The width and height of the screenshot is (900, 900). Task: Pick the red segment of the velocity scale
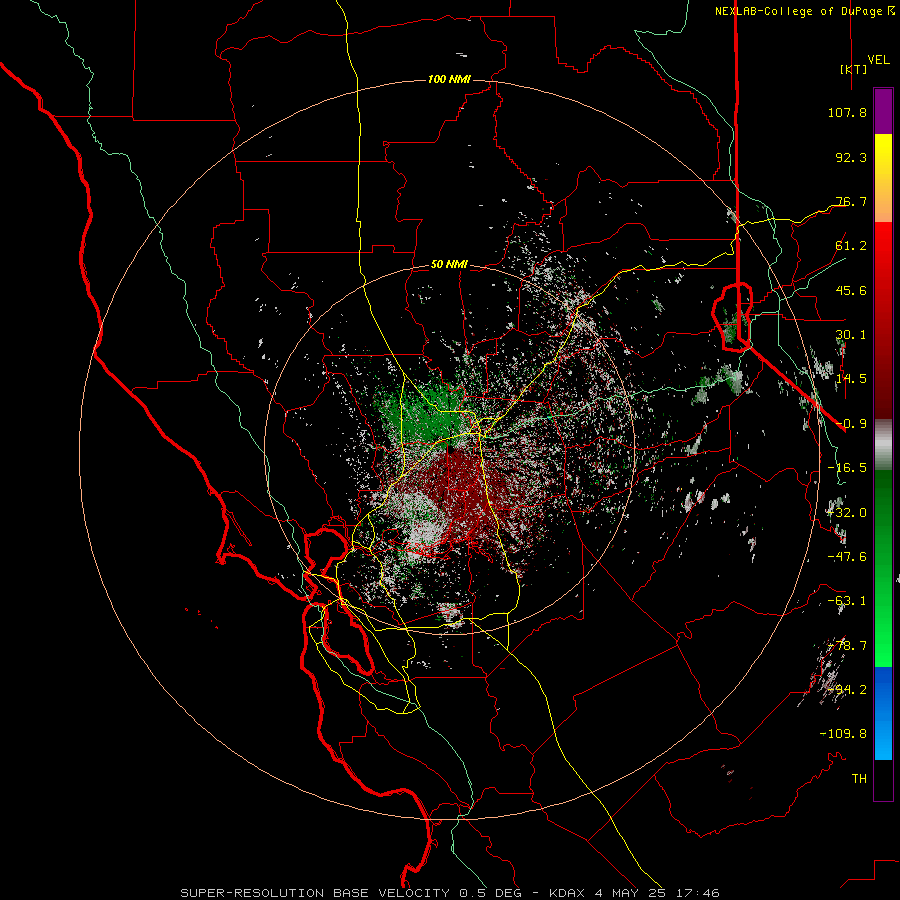click(883, 320)
